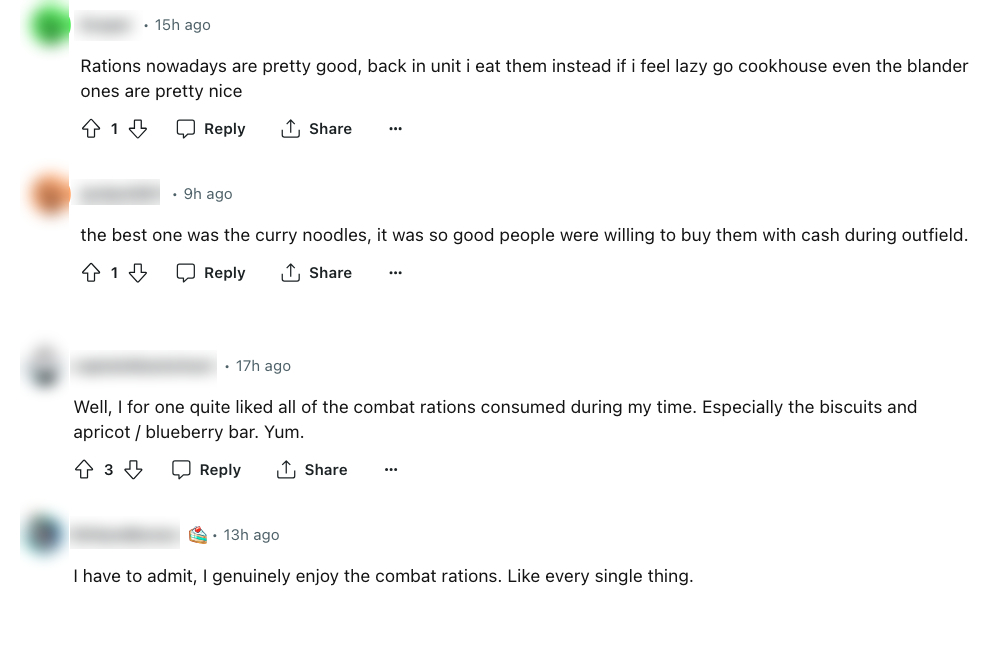The width and height of the screenshot is (1000, 658).
Task: Click the cake day icon beside username
Action: 198,535
